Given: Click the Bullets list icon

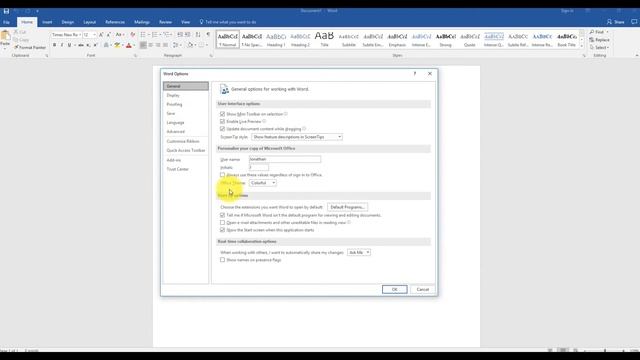Looking at the screenshot, I should [x=143, y=35].
